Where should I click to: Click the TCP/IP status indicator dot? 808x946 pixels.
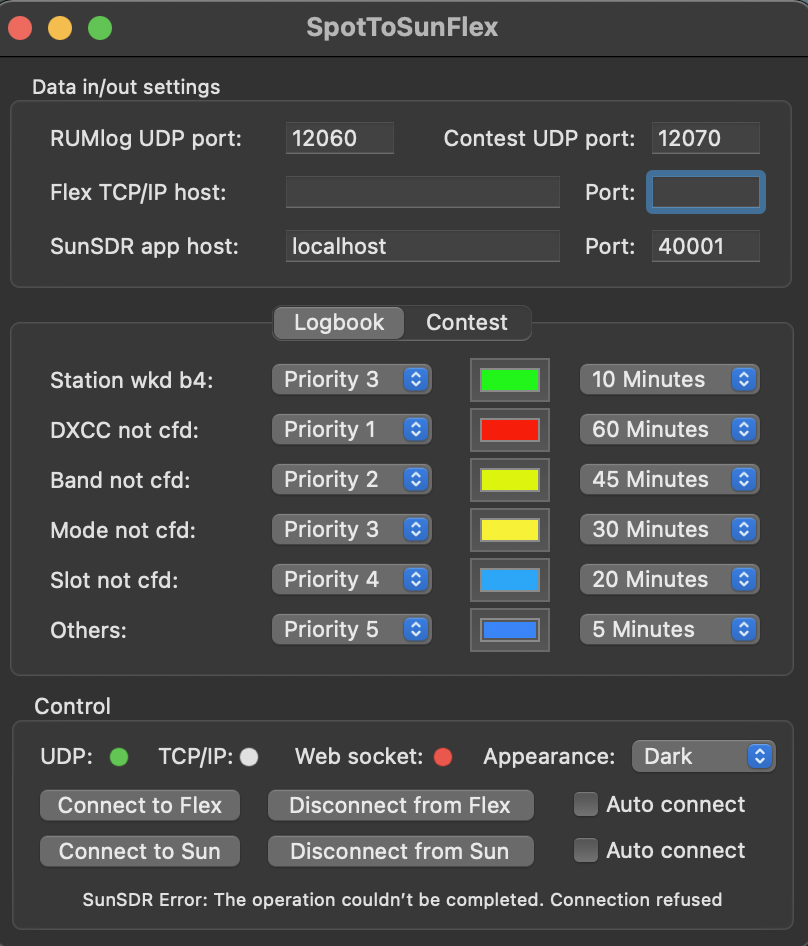pyautogui.click(x=249, y=757)
